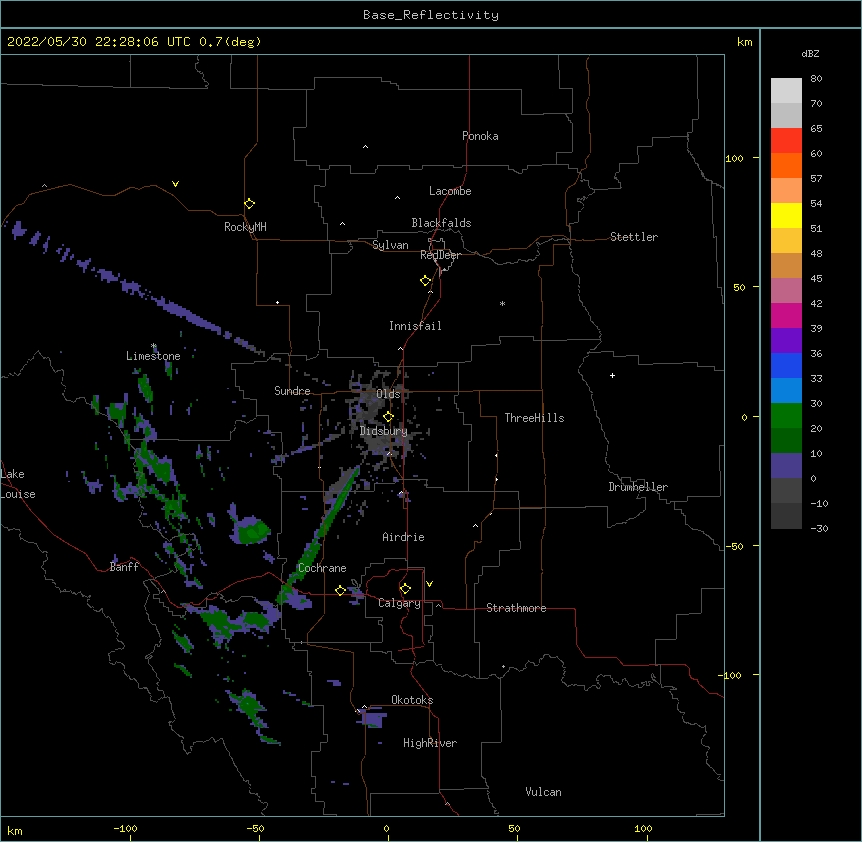The width and height of the screenshot is (862, 842).
Task: Select the slate purple 10 dBZ legend color
Action: 786,466
